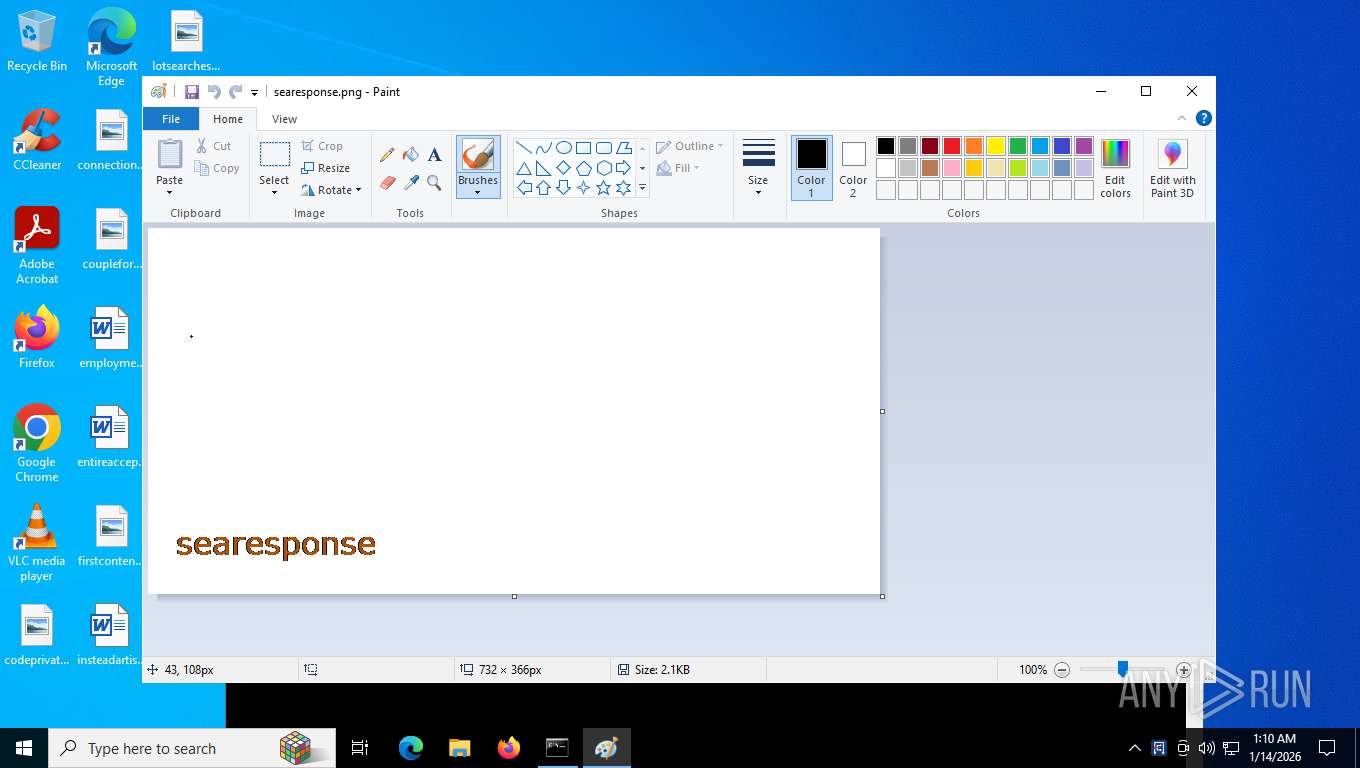Choose the Five-point star shape
Screen dimensions: 1360x768
point(604,188)
